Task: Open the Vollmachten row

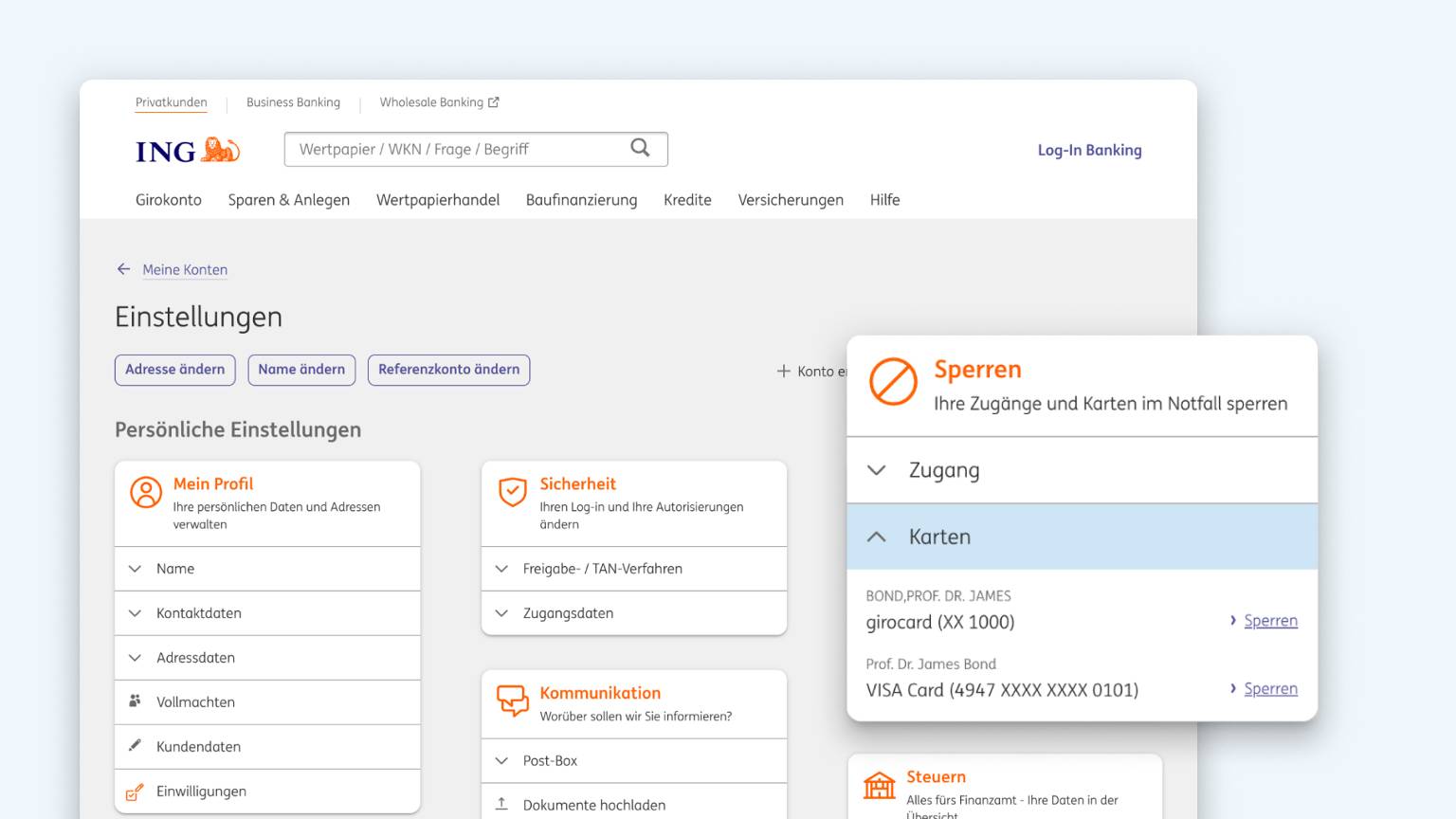Action: pos(267,702)
